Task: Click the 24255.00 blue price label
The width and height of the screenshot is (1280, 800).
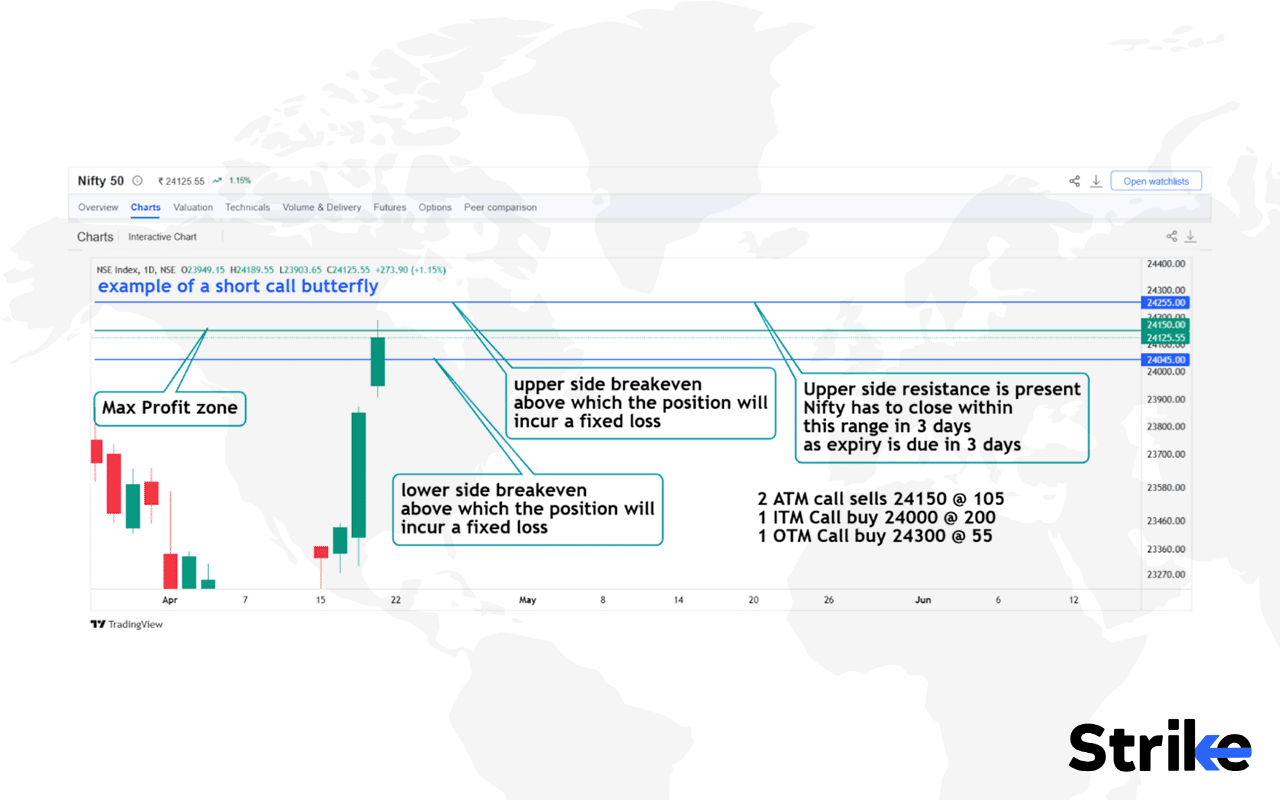Action: [x=1165, y=302]
